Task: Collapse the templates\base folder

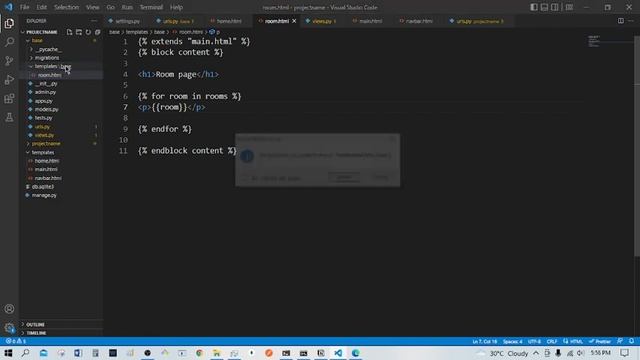Action: (53, 66)
